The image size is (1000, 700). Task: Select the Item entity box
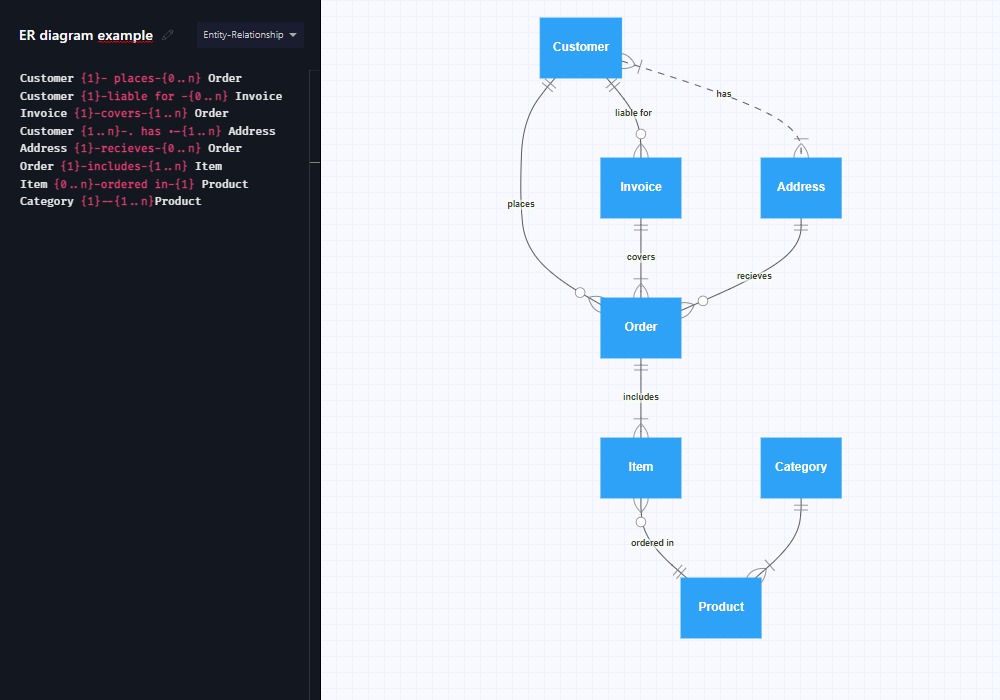(x=640, y=467)
